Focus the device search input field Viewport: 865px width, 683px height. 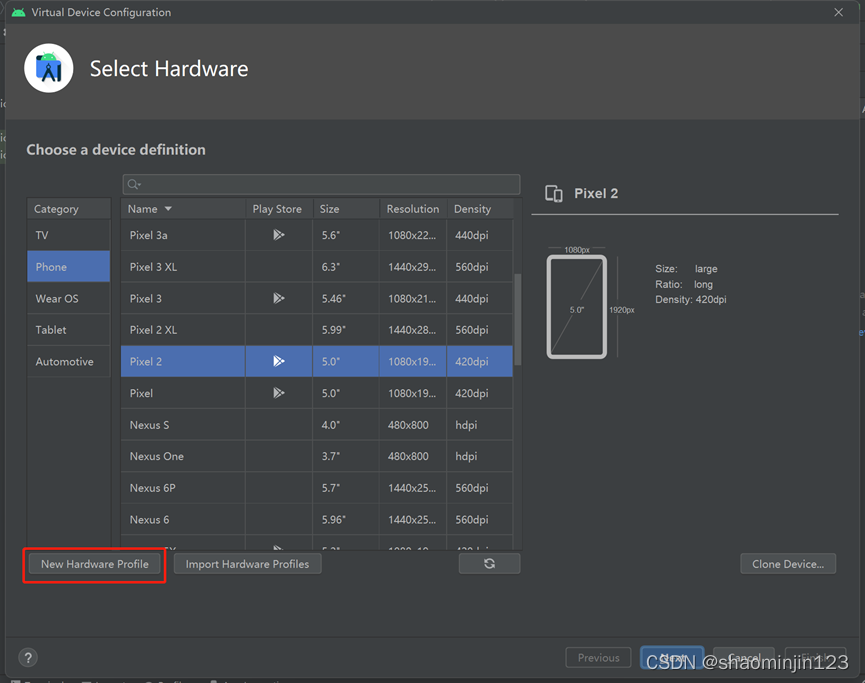tap(322, 184)
